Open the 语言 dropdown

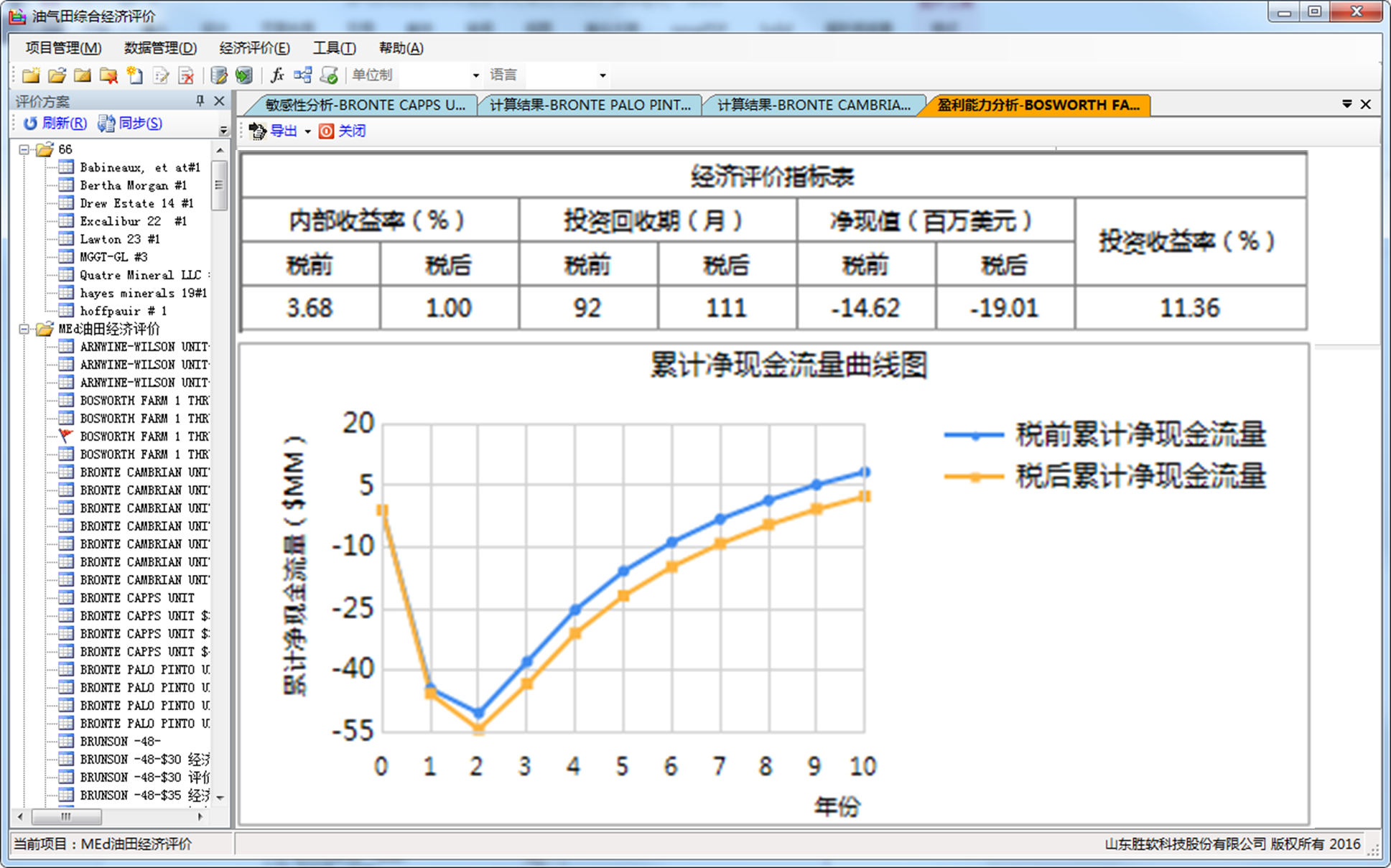click(x=603, y=75)
